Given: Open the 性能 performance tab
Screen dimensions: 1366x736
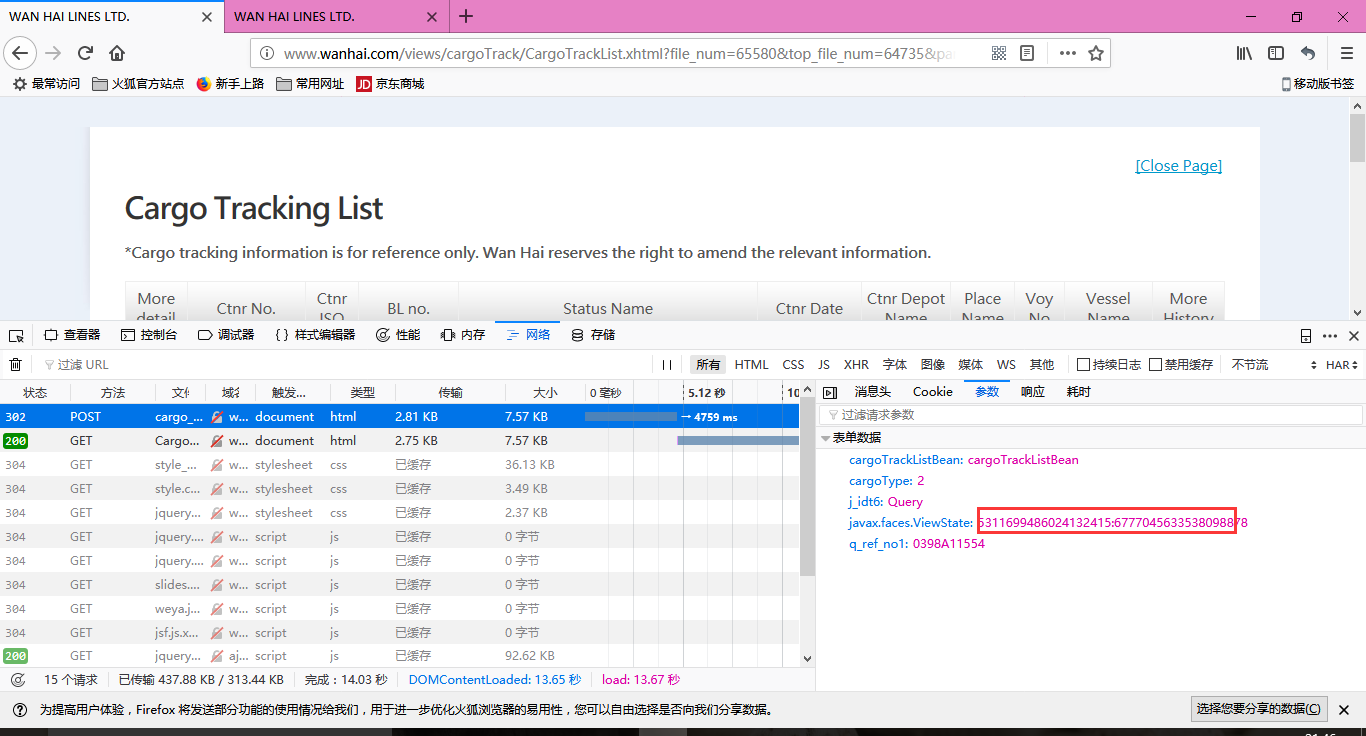Looking at the screenshot, I should point(398,335).
